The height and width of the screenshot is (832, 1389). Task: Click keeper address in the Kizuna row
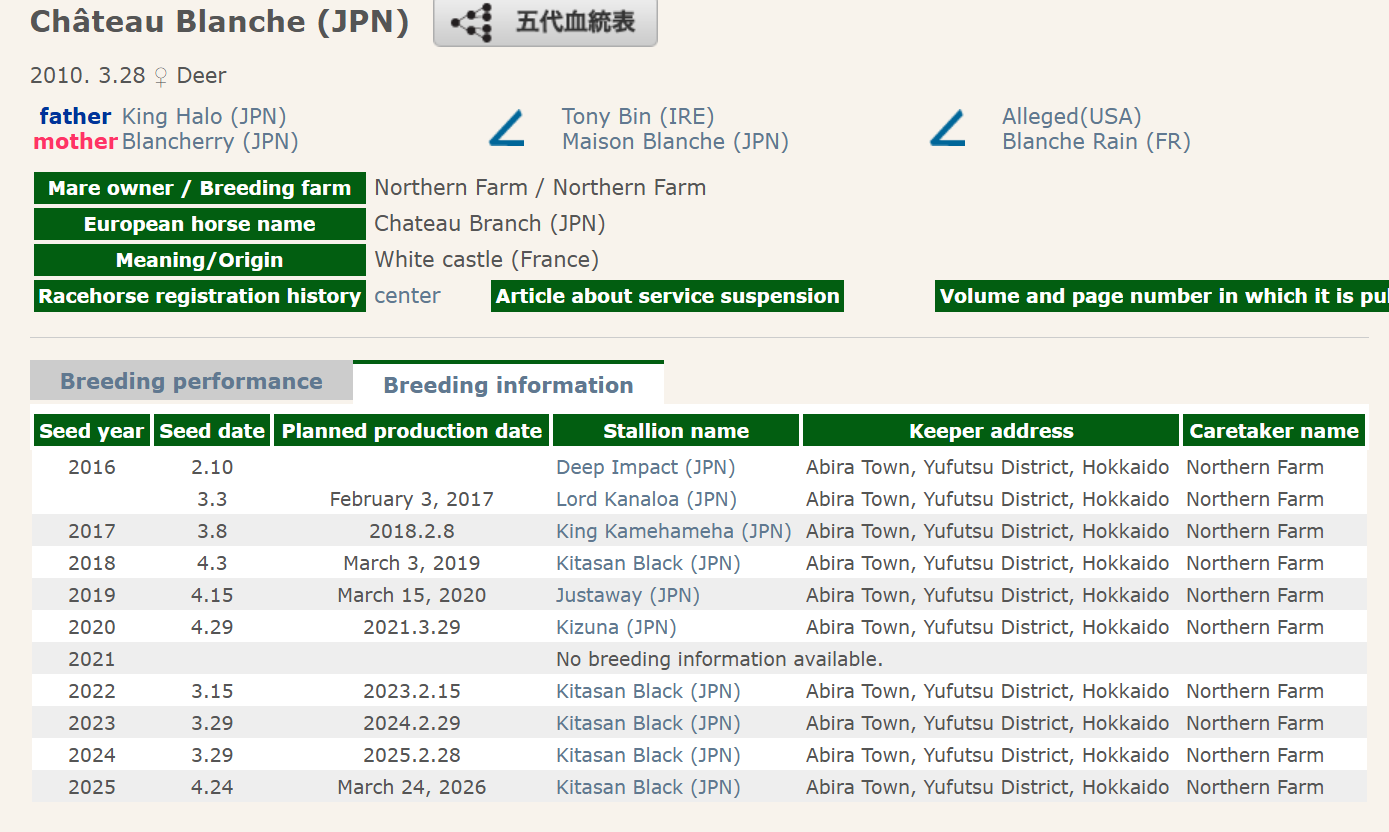pyautogui.click(x=987, y=627)
